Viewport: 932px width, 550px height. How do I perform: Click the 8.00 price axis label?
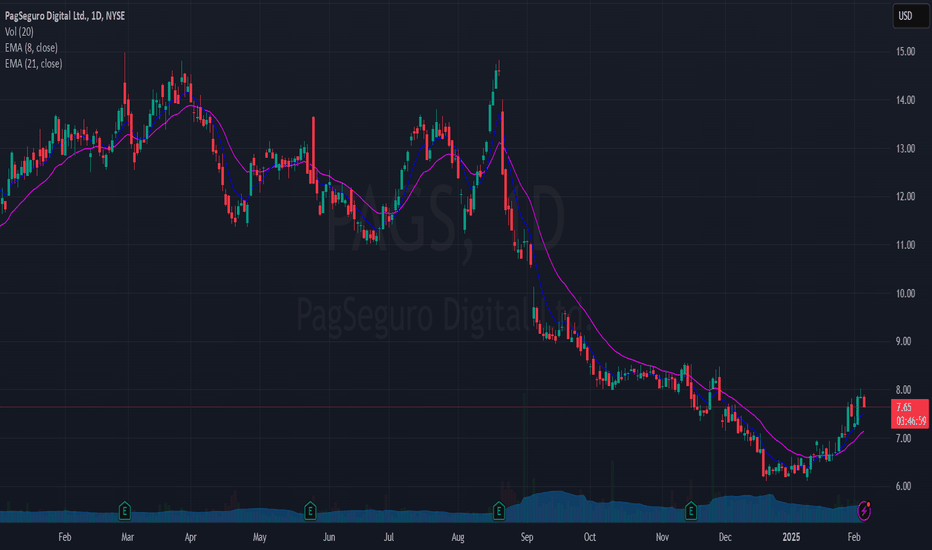click(x=903, y=390)
